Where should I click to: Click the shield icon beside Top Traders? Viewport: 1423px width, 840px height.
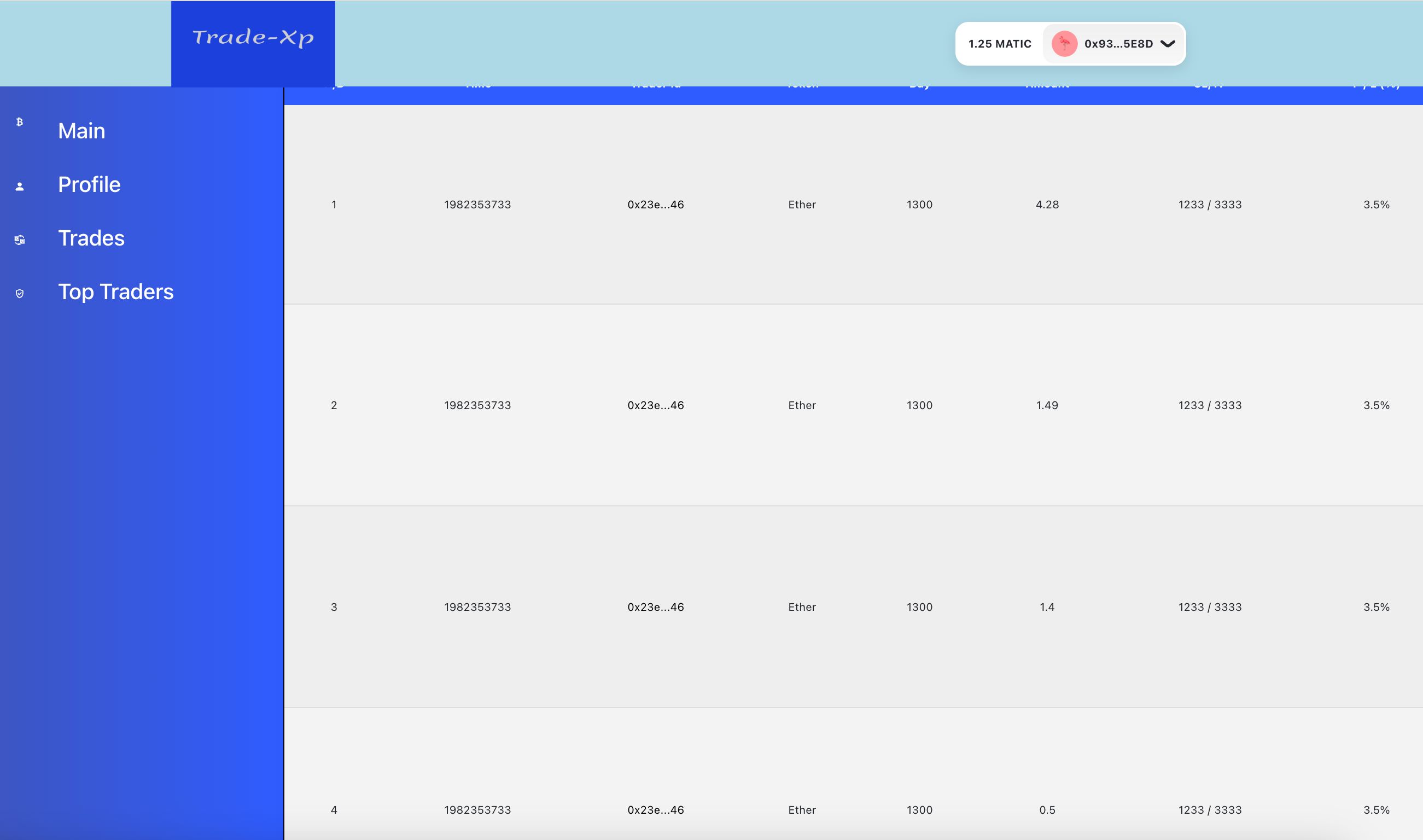[20, 293]
